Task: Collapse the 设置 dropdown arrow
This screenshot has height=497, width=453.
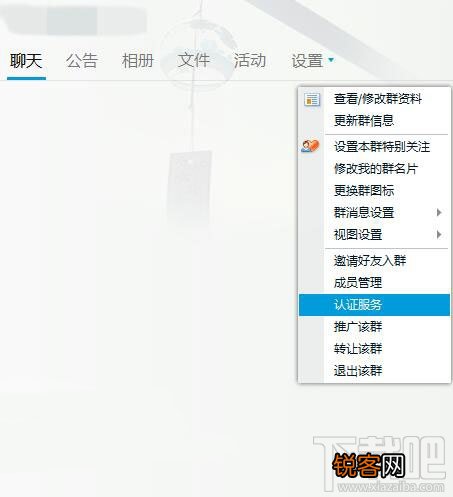Action: [331, 60]
